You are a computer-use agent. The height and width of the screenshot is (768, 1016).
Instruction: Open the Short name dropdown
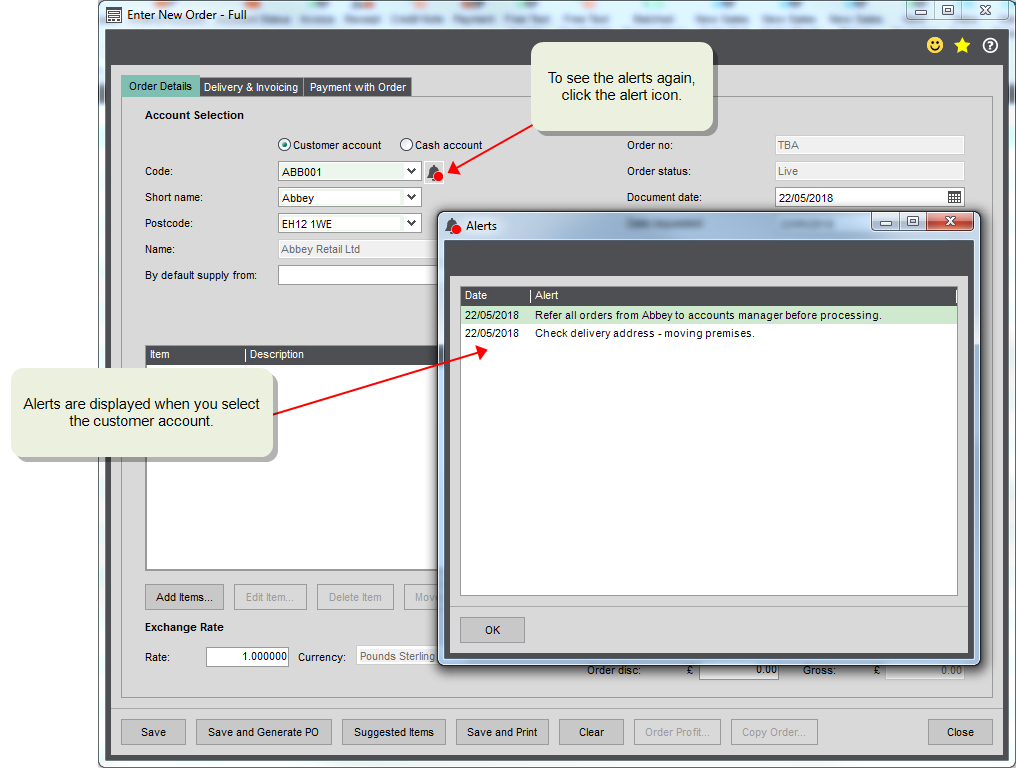[x=411, y=197]
